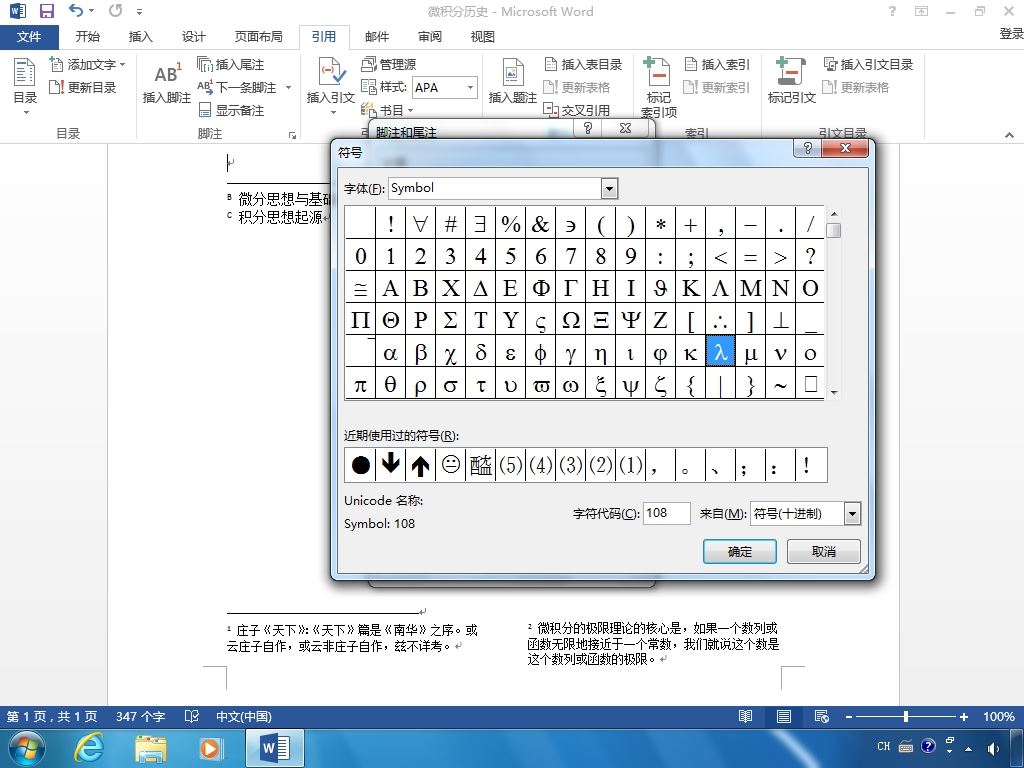The width and height of the screenshot is (1024, 768).
Task: Open the footnote group dialog launcher
Action: [292, 135]
